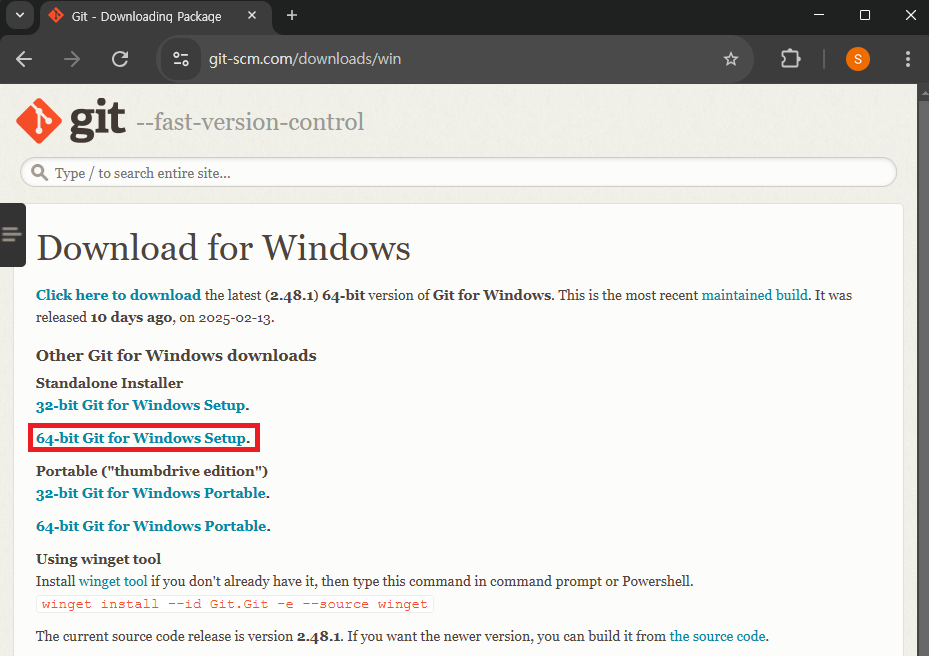Open the Extensions puzzle icon
Image resolution: width=929 pixels, height=656 pixels.
(x=790, y=59)
